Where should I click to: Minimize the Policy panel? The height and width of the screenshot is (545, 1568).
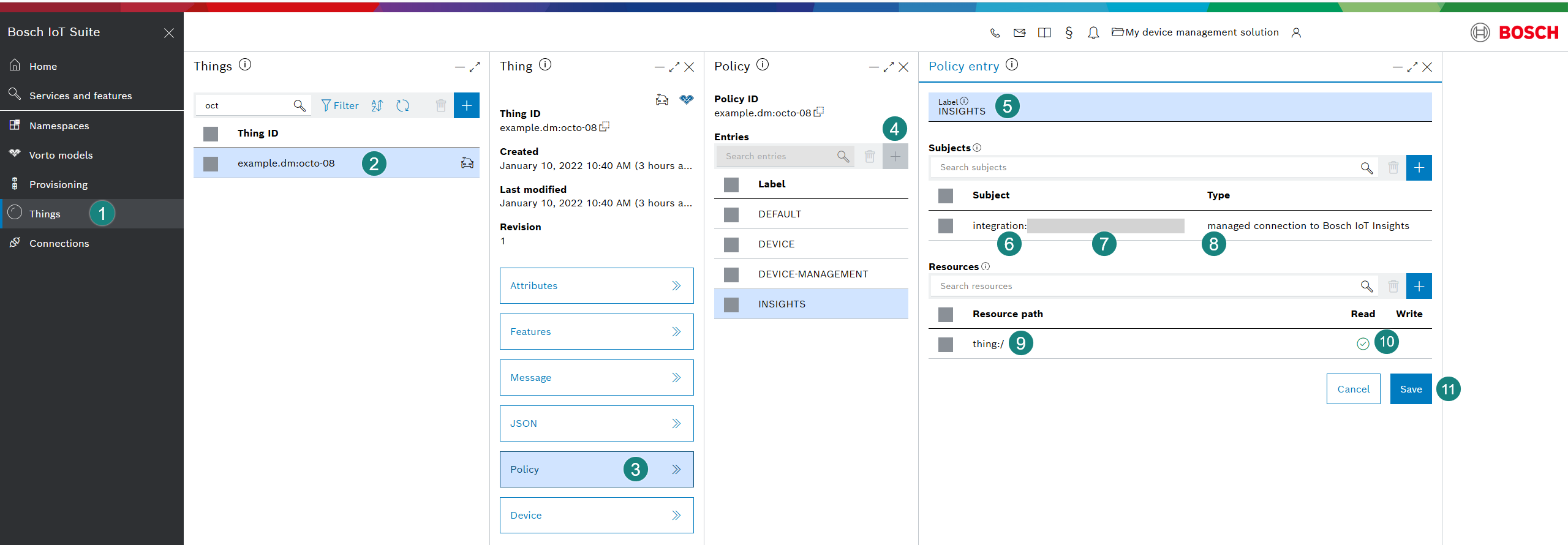click(x=874, y=67)
